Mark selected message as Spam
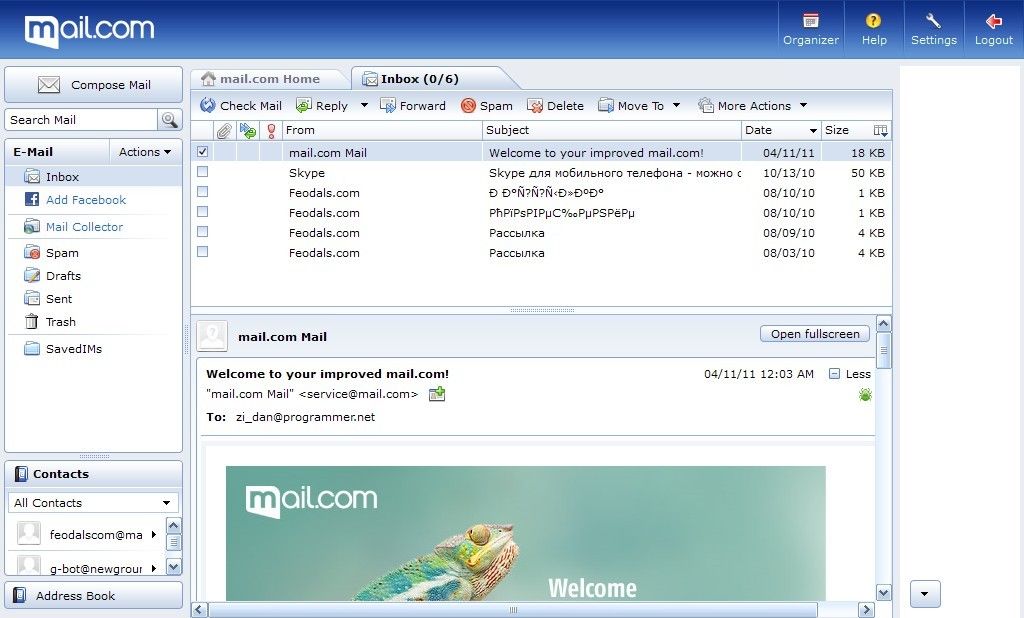This screenshot has height=618, width=1024. point(487,105)
